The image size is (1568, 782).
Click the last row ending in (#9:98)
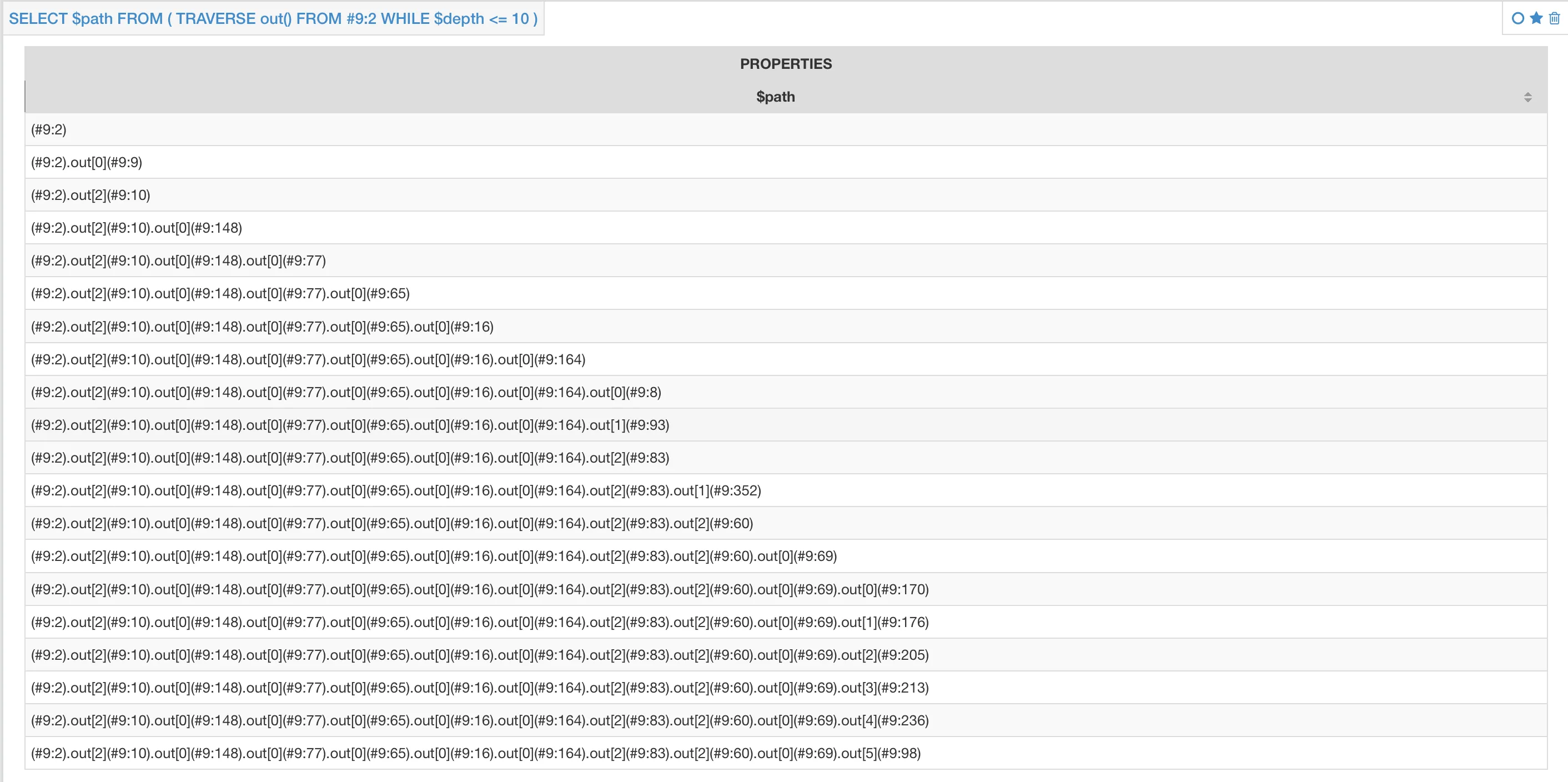pos(476,754)
